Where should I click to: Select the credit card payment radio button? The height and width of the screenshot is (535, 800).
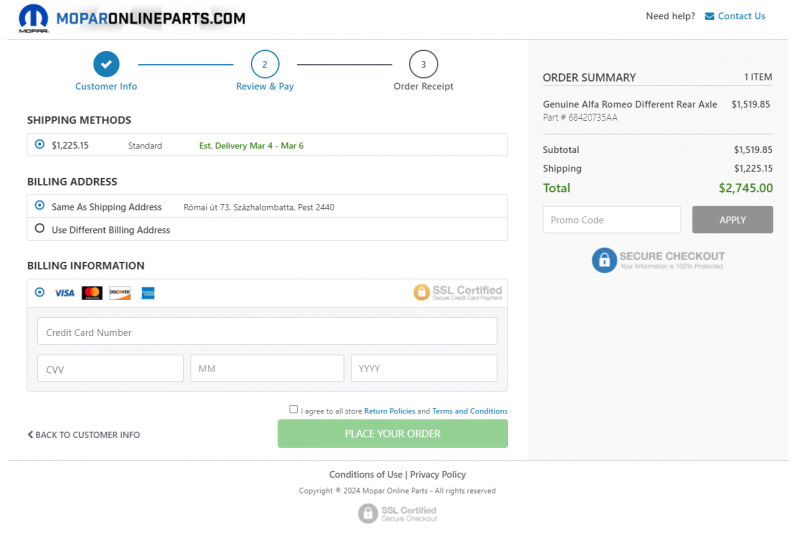39,292
